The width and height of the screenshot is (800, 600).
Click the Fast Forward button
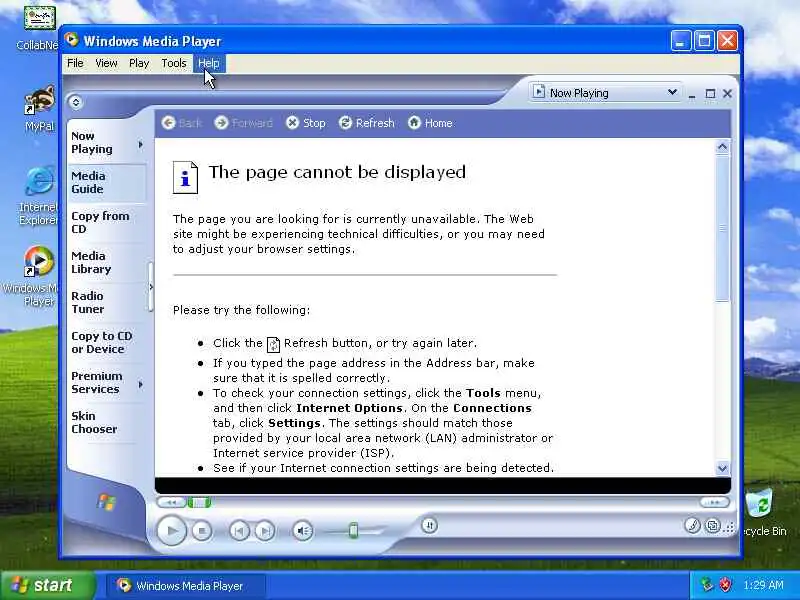coord(714,503)
